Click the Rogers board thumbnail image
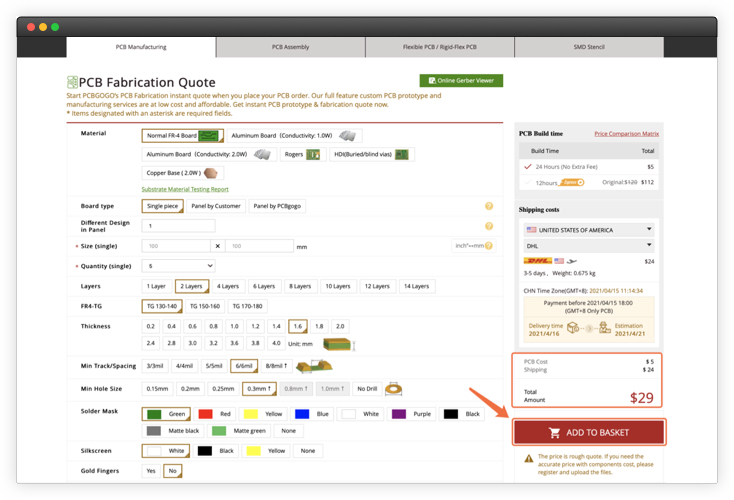The image size is (734, 500). pyautogui.click(x=313, y=154)
